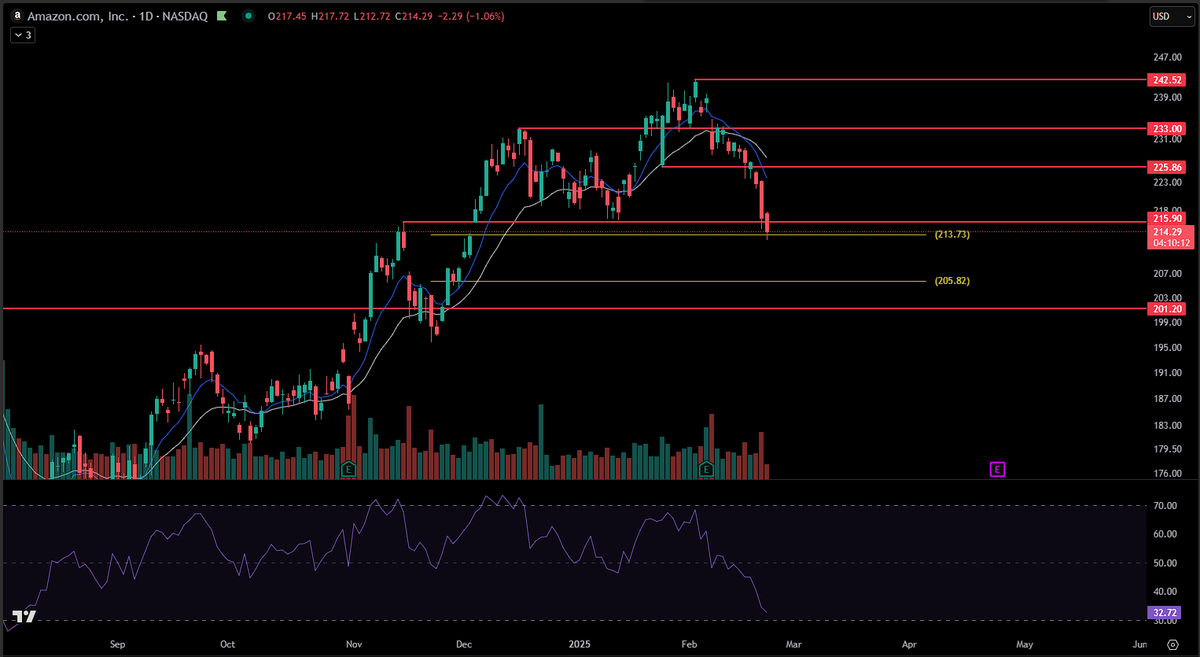Click the Amazon logo beside the symbol name
The width and height of the screenshot is (1200, 657).
tap(18, 16)
